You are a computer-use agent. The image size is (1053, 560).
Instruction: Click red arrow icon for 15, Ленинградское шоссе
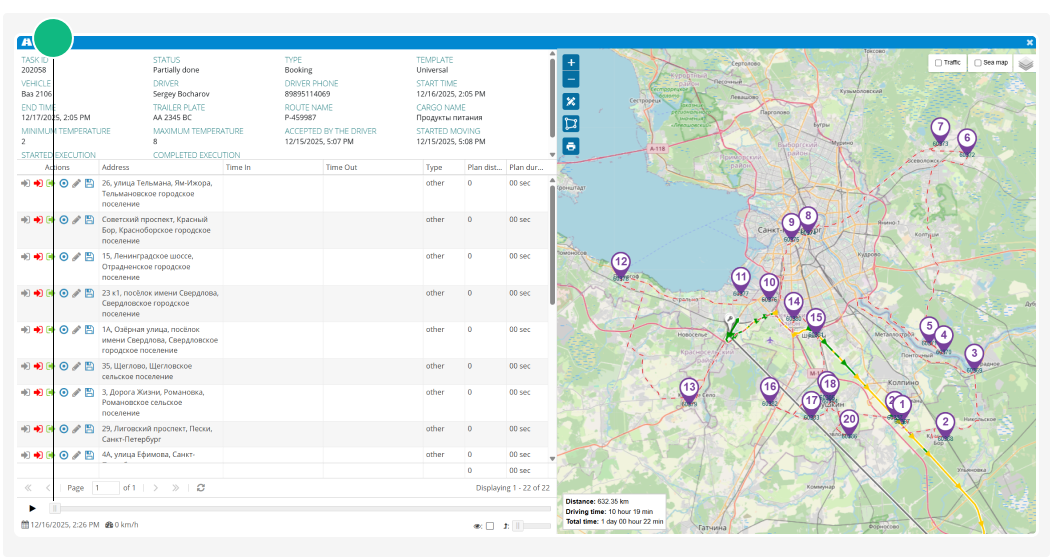point(38,257)
